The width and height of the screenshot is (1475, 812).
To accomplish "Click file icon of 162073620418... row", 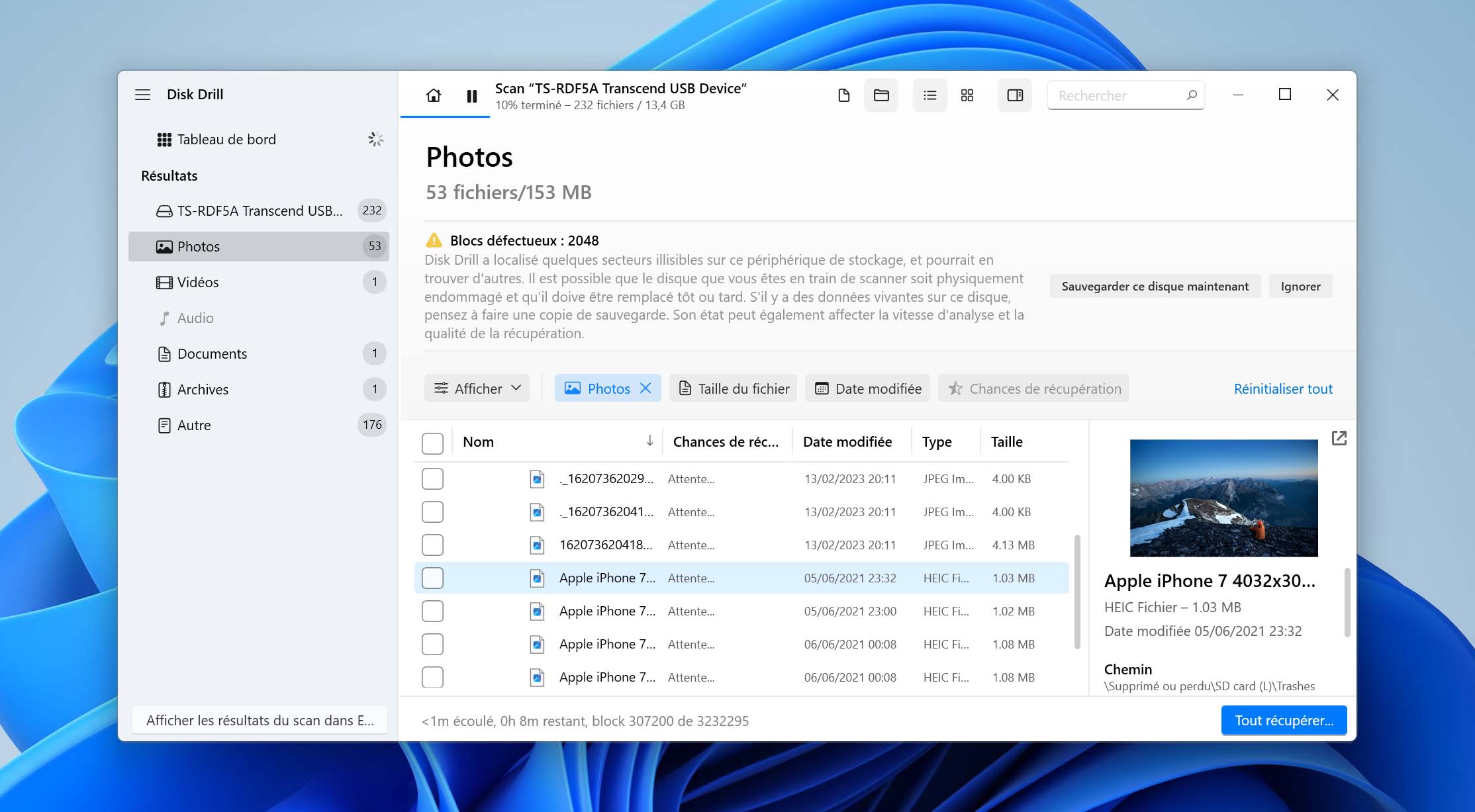I will coord(537,545).
